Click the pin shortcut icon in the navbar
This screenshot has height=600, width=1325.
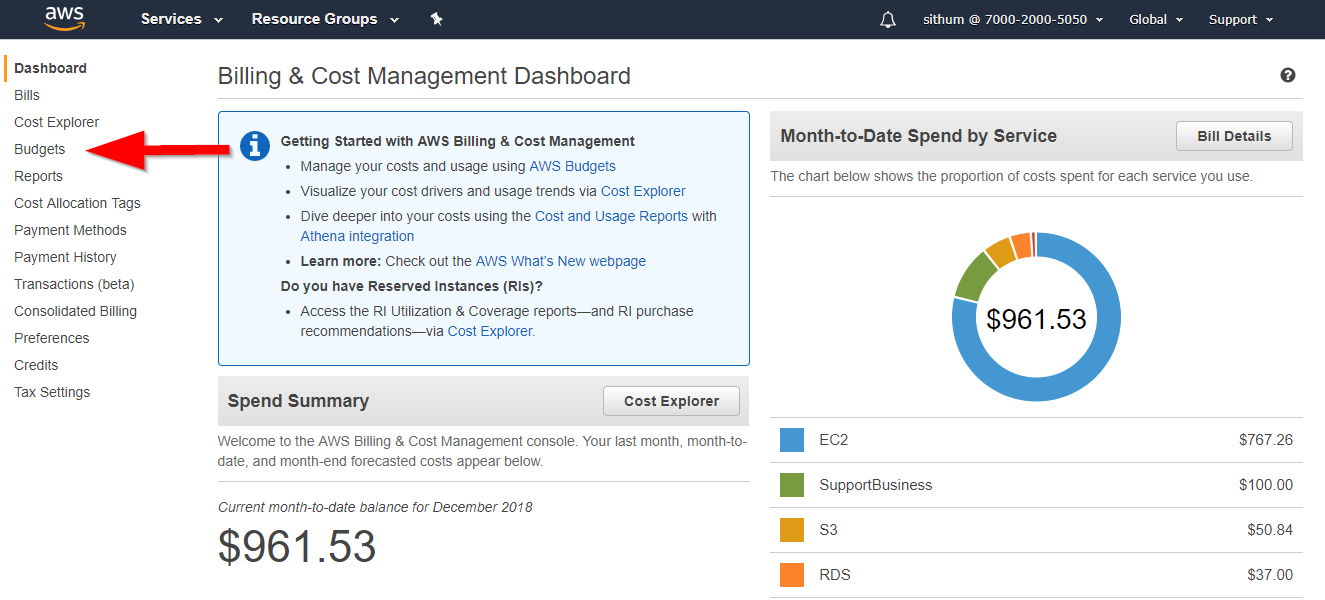pos(436,19)
